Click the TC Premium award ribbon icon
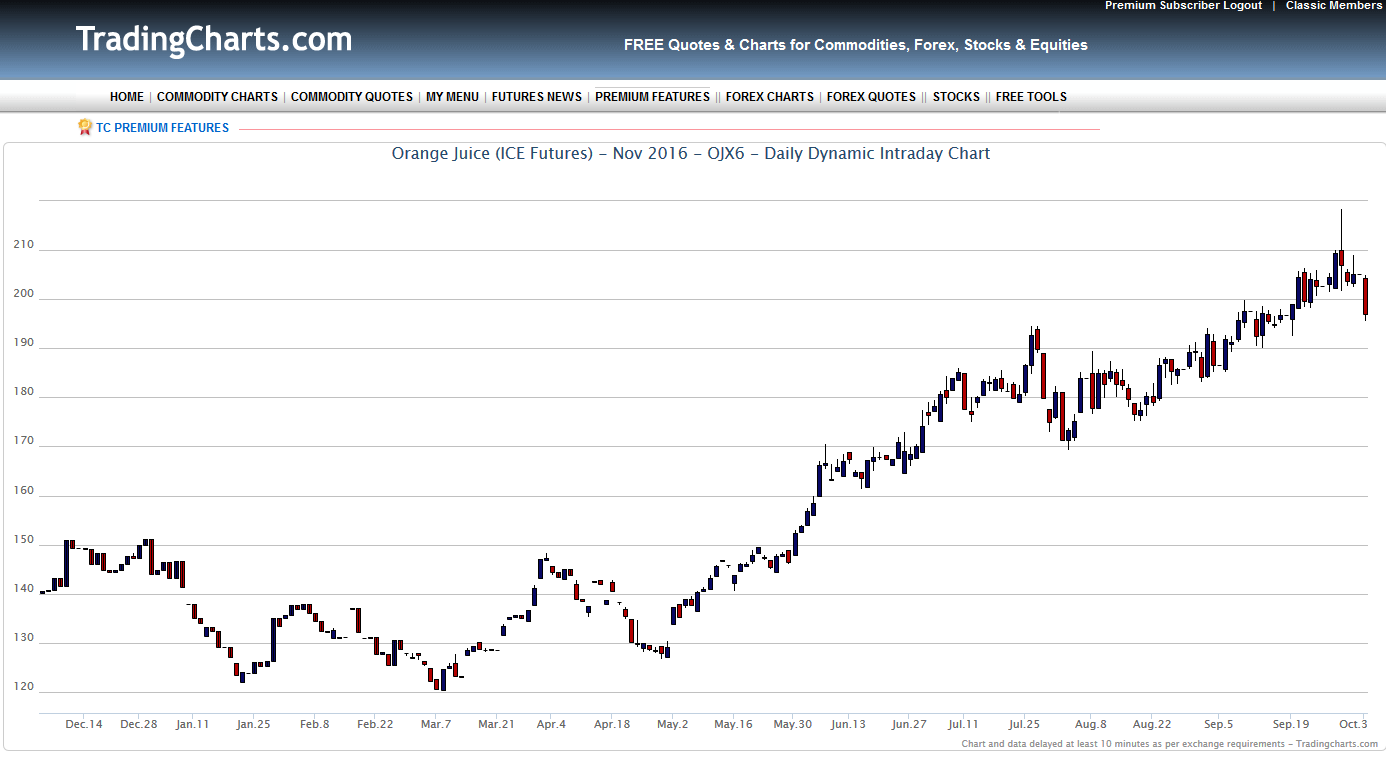1386x776 pixels. (x=85, y=127)
